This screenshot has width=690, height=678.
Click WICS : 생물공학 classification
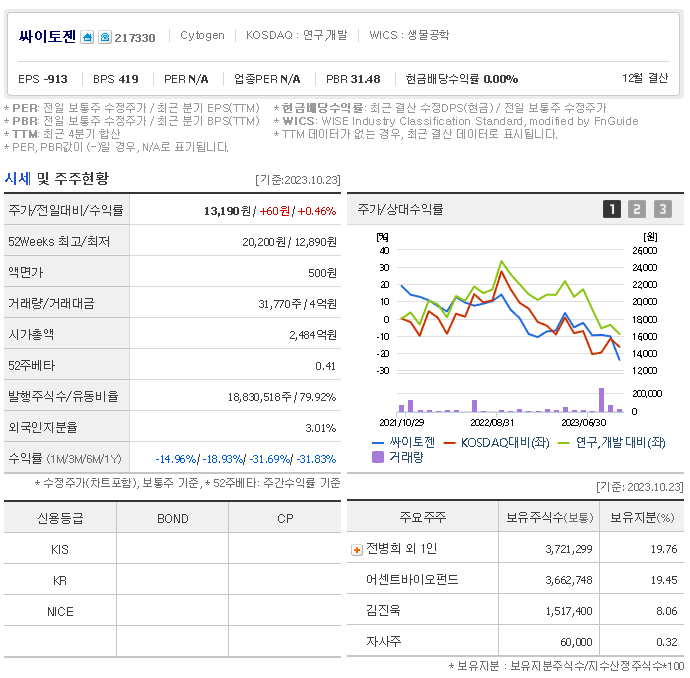coord(409,35)
